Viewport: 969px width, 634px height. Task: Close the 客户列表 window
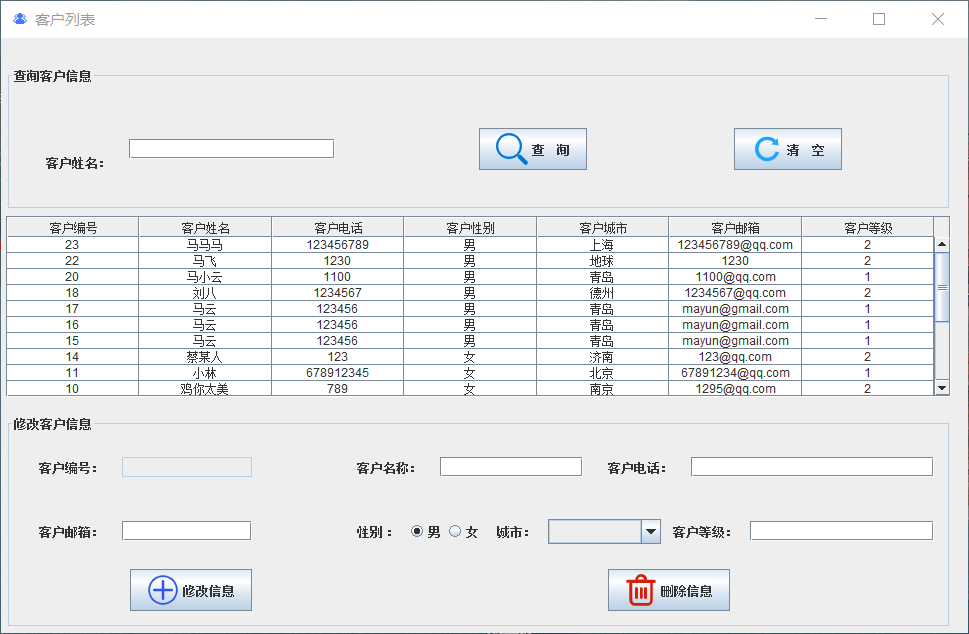point(937,19)
